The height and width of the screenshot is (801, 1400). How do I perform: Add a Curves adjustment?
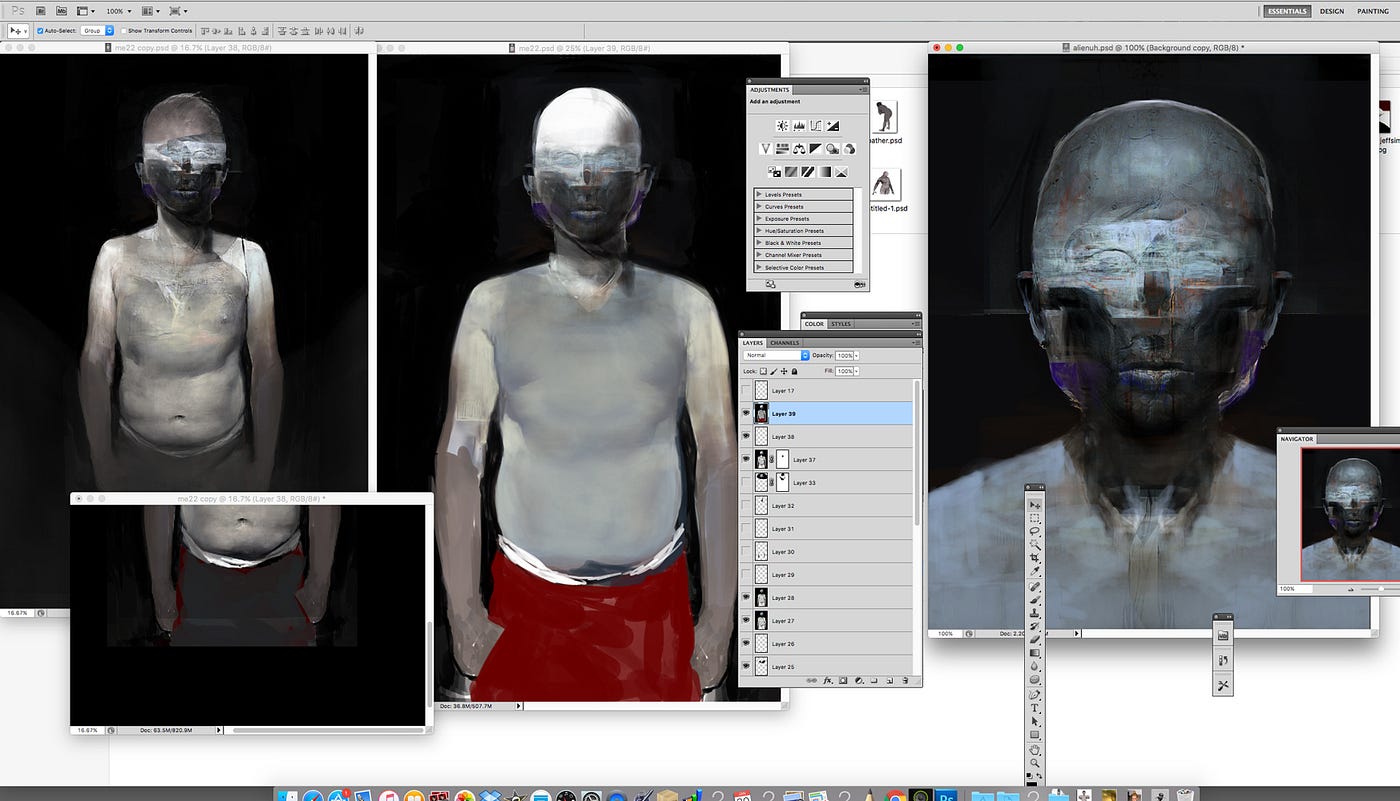(x=816, y=126)
